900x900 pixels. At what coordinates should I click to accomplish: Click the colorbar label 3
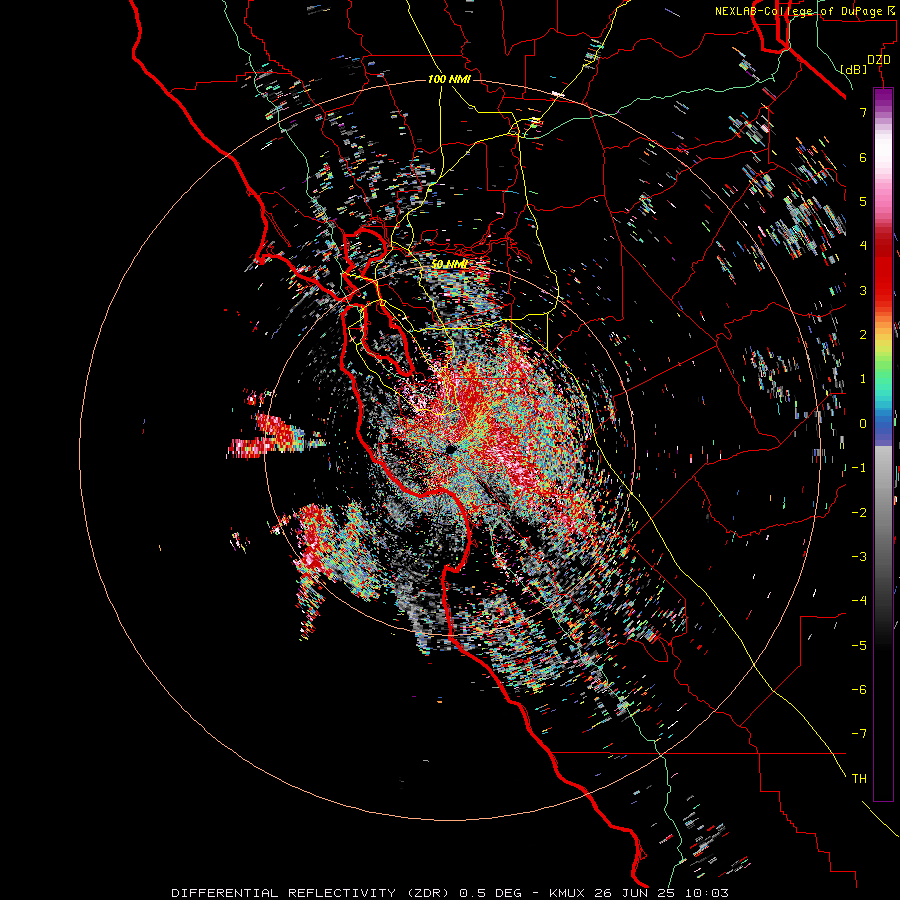(x=863, y=290)
